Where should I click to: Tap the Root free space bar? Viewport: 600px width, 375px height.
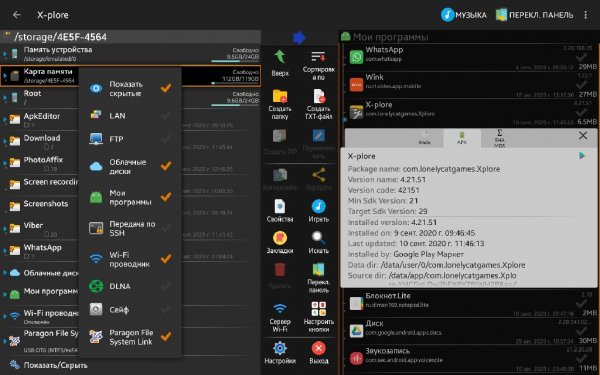click(235, 104)
